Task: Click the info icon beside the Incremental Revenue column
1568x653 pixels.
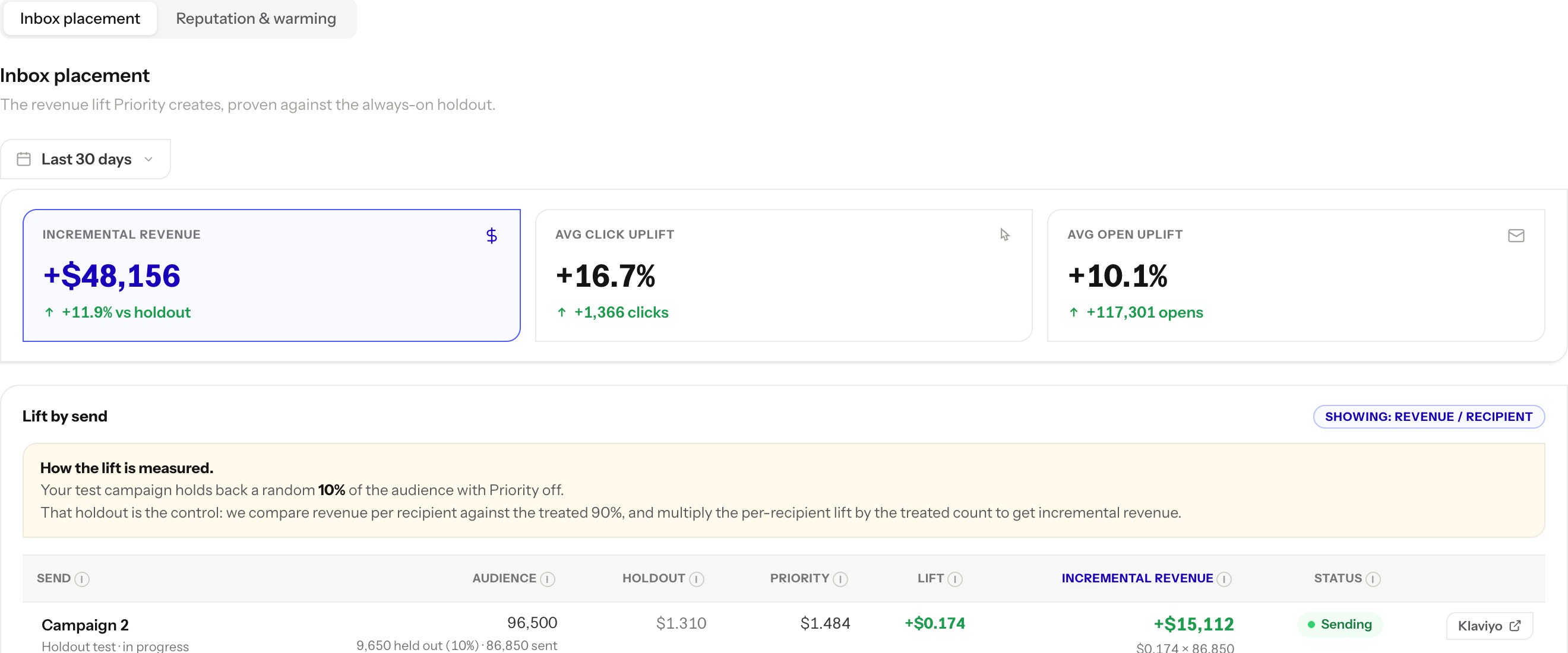Action: click(x=1224, y=579)
